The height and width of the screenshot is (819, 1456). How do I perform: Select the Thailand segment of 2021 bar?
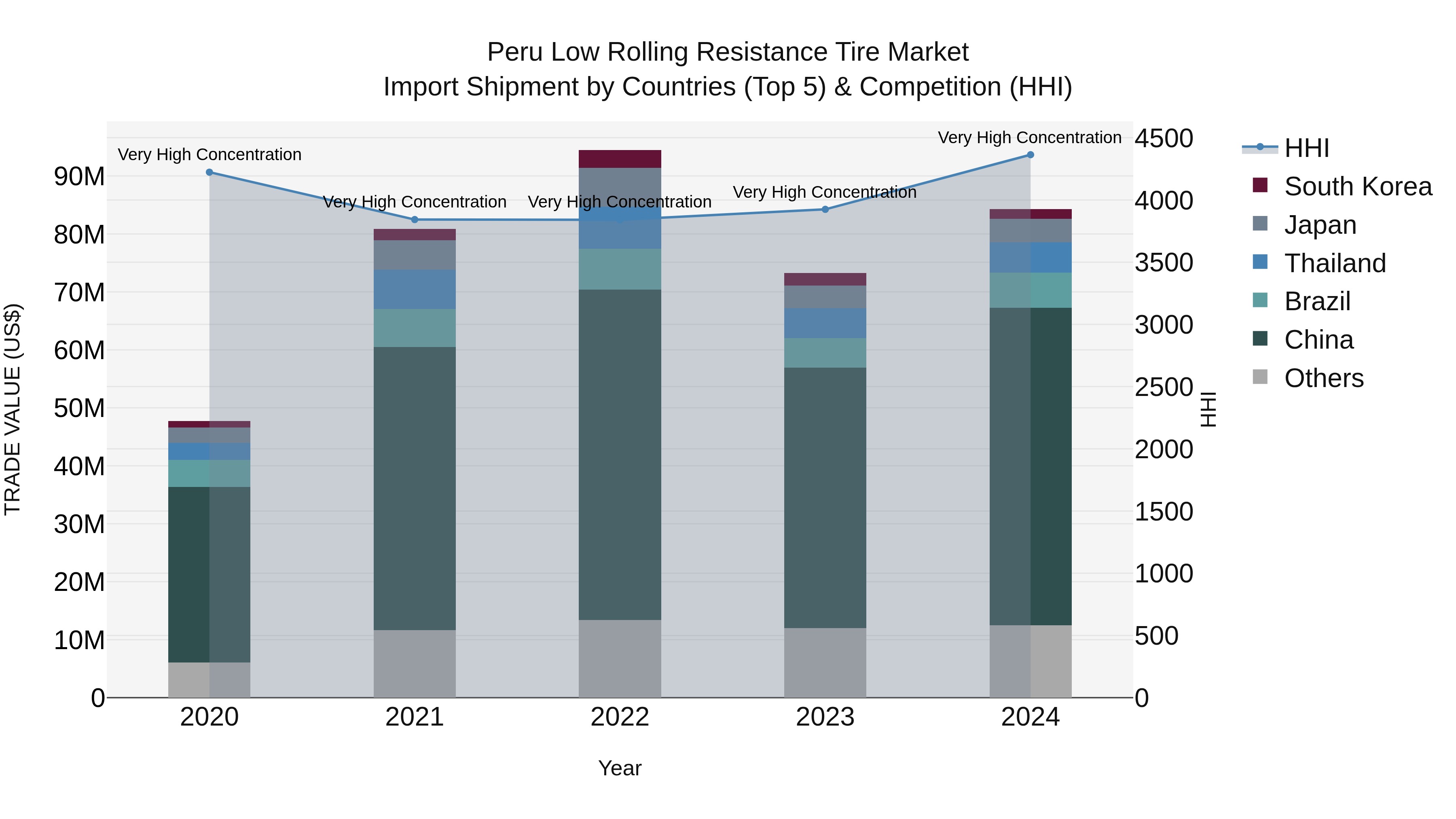click(414, 290)
